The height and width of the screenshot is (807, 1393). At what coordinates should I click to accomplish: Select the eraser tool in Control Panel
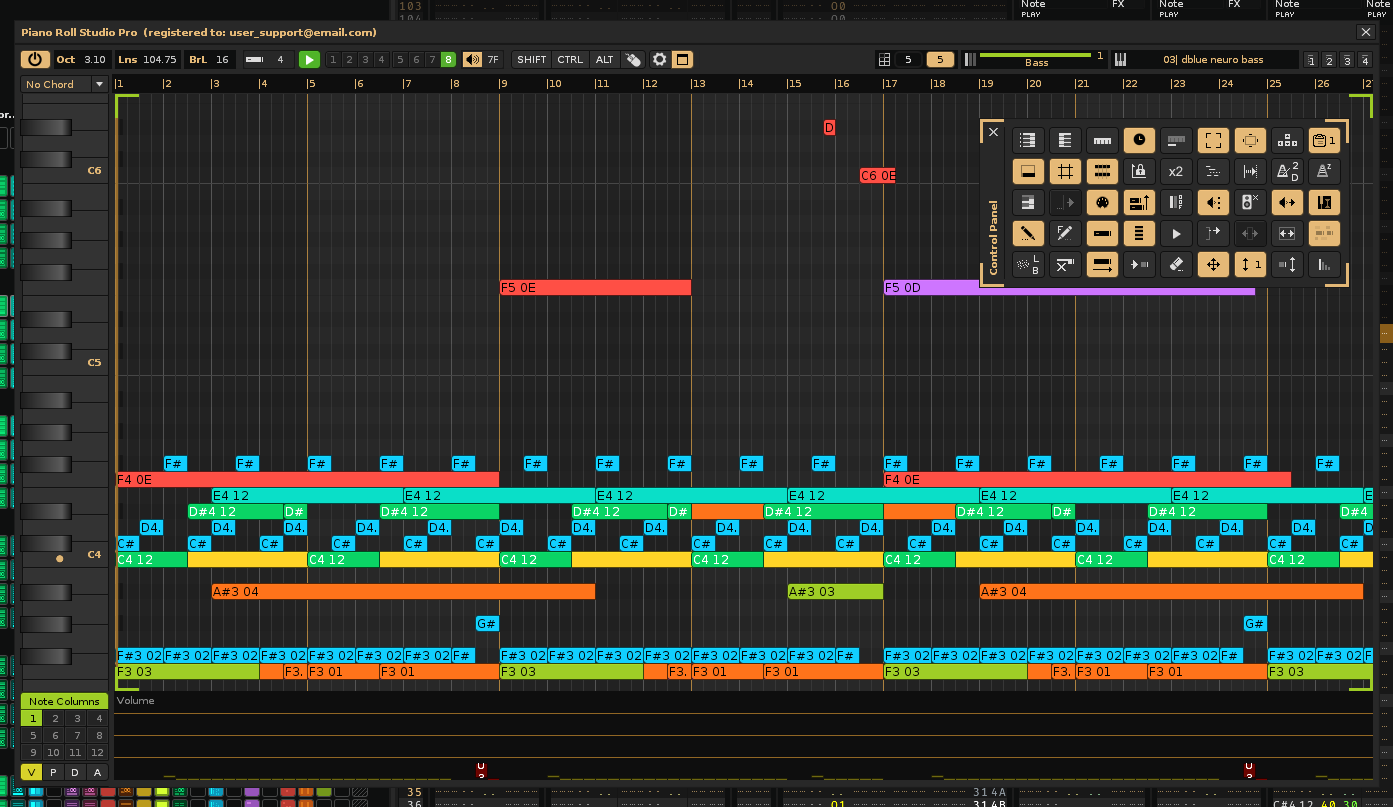[x=1176, y=265]
